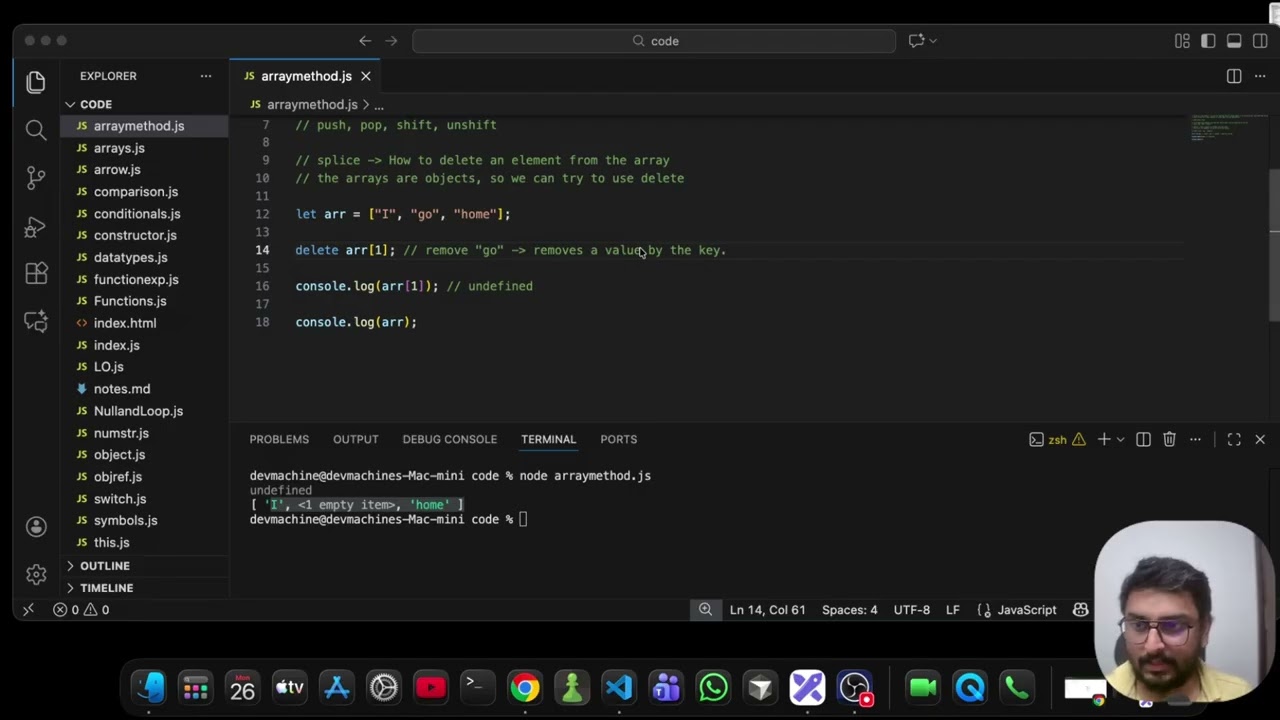1280x720 pixels.
Task: Toggle the secondary sidebar visibility
Action: coord(1260,41)
